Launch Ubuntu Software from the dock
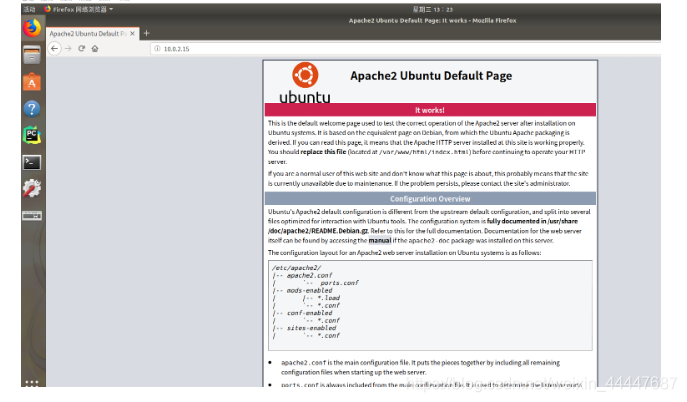The height and width of the screenshot is (402, 687). (32, 82)
